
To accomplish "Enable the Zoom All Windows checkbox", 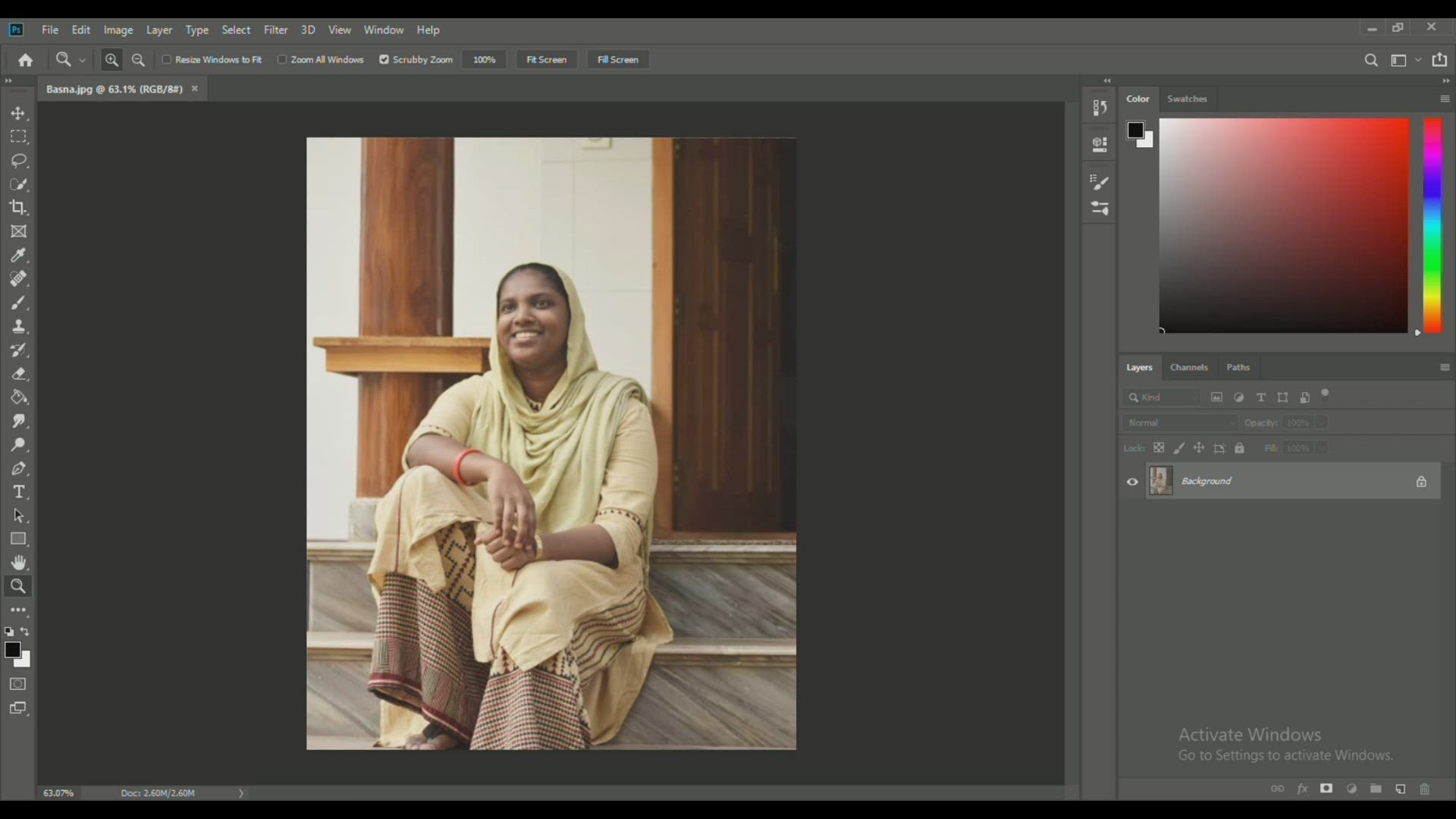I will tap(283, 59).
